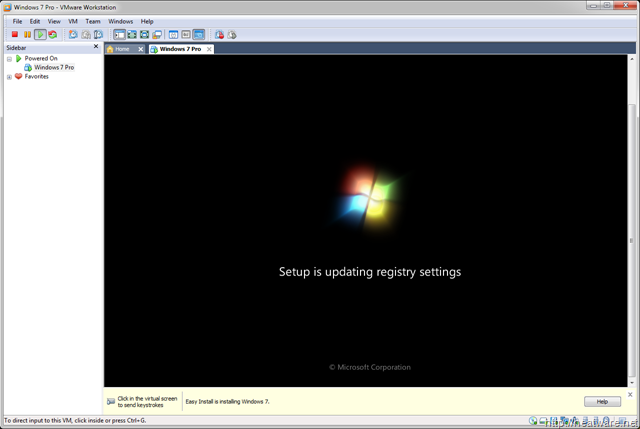Take a snapshot using the toolbar icon
Image resolution: width=640 pixels, height=429 pixels.
point(73,35)
